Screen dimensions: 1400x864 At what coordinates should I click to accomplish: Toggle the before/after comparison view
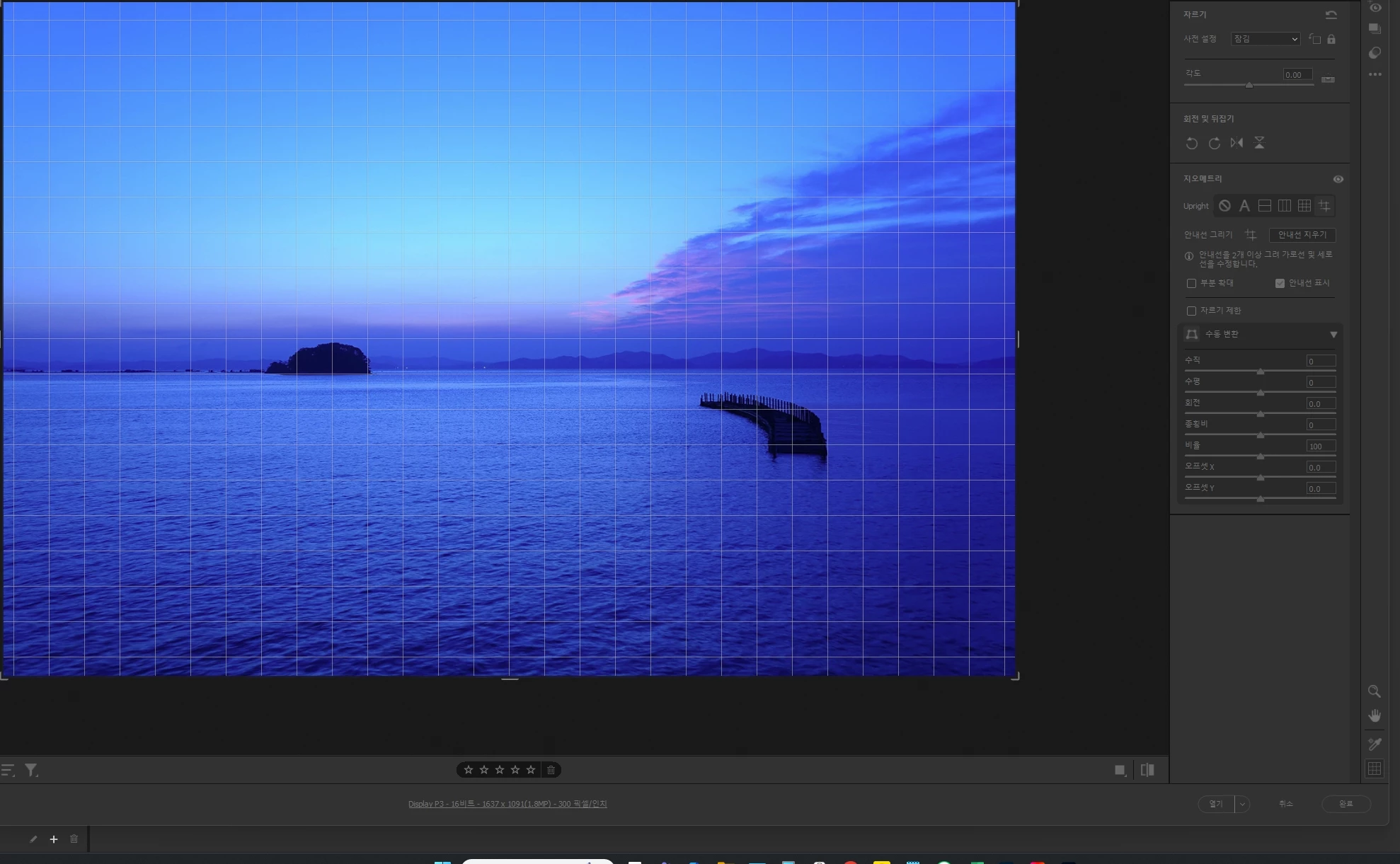[x=1147, y=770]
